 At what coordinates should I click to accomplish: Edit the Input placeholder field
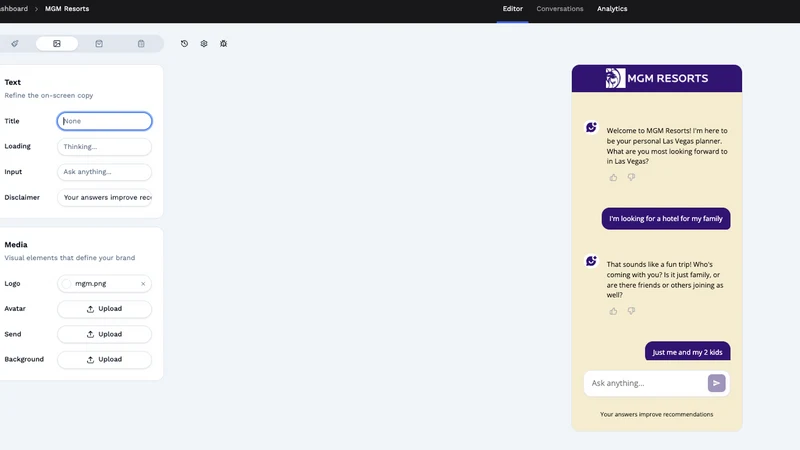(x=104, y=172)
